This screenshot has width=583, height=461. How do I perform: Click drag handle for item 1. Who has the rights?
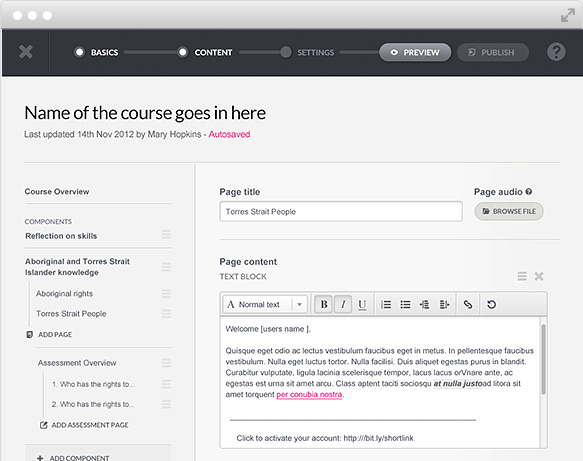tap(166, 384)
